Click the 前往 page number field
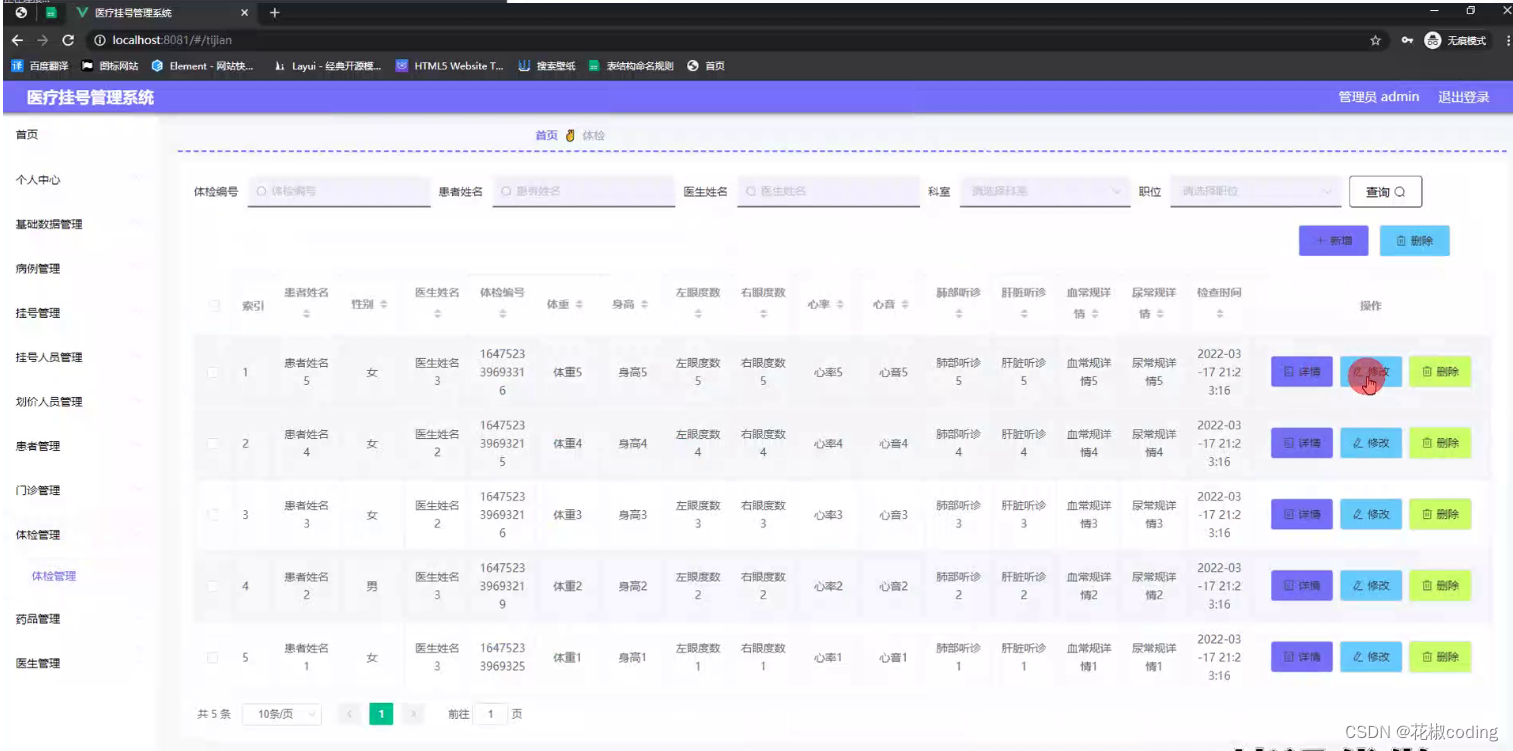The image size is (1513, 751). (x=490, y=714)
